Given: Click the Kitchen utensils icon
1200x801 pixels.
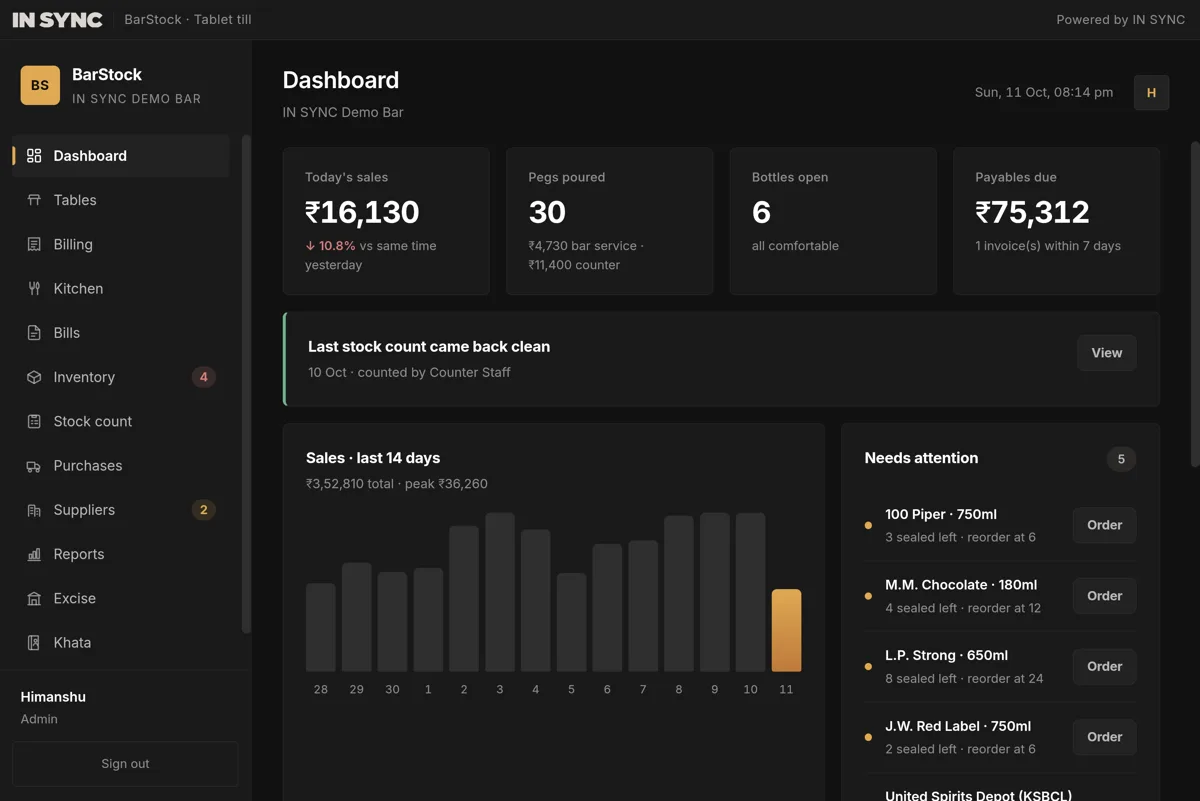Looking at the screenshot, I should [x=34, y=289].
